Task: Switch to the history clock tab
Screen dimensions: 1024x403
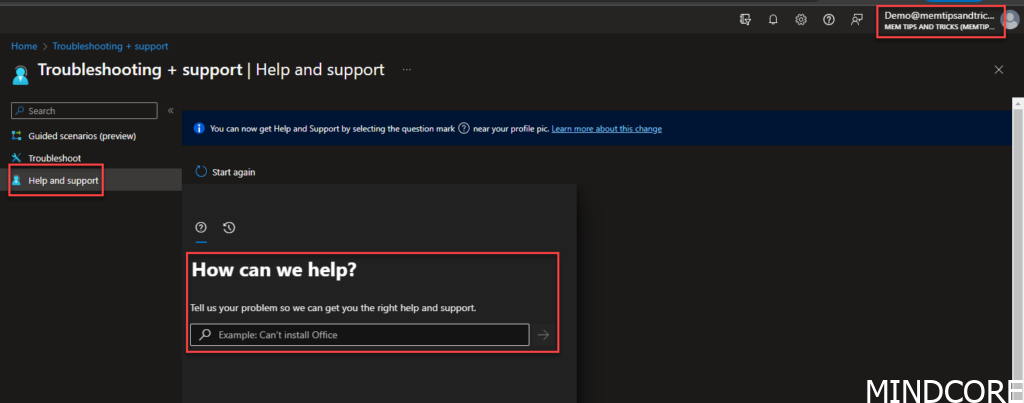Action: [x=229, y=227]
